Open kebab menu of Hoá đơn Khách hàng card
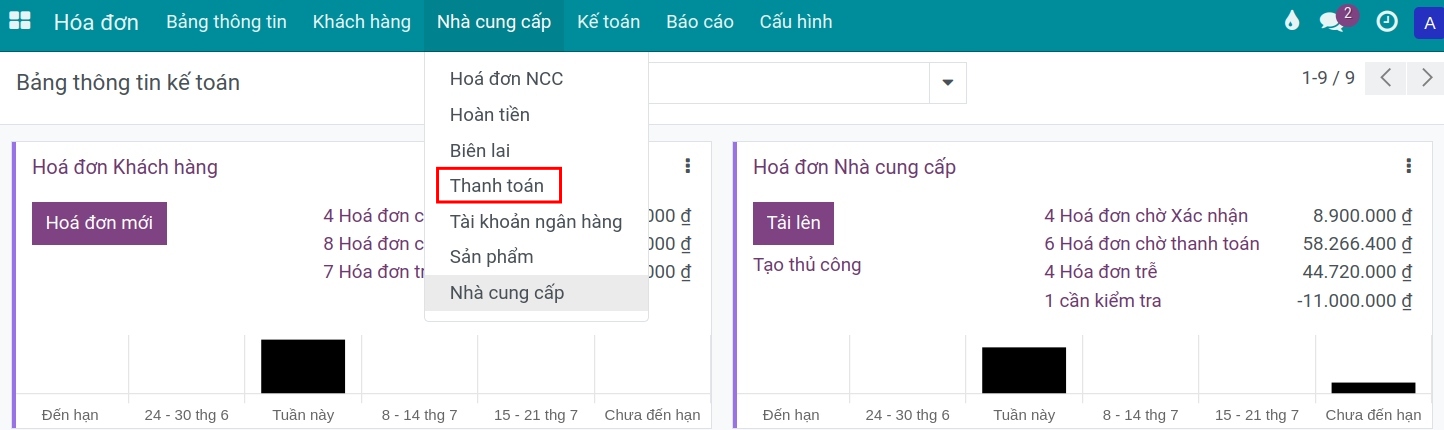1444x430 pixels. (687, 166)
